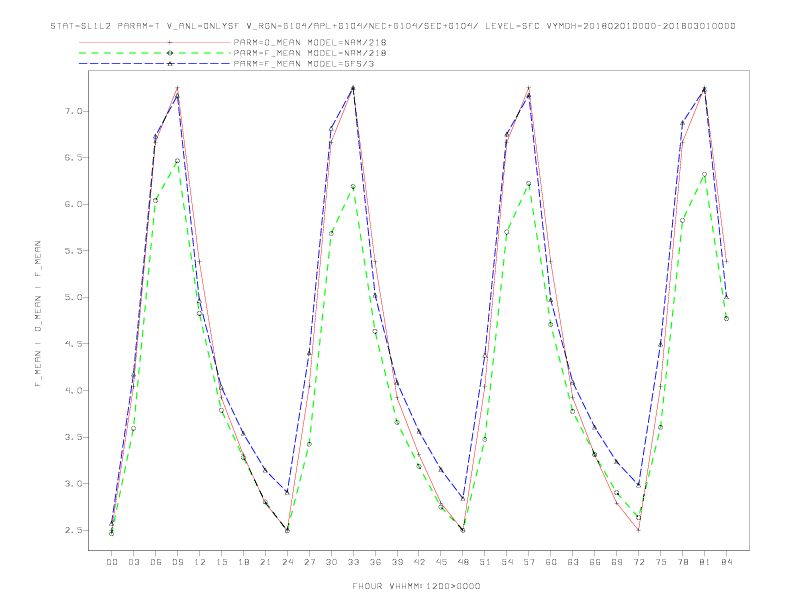792x612 pixels.
Task: Click y-axis tick label 2.5
Action: (x=74, y=530)
